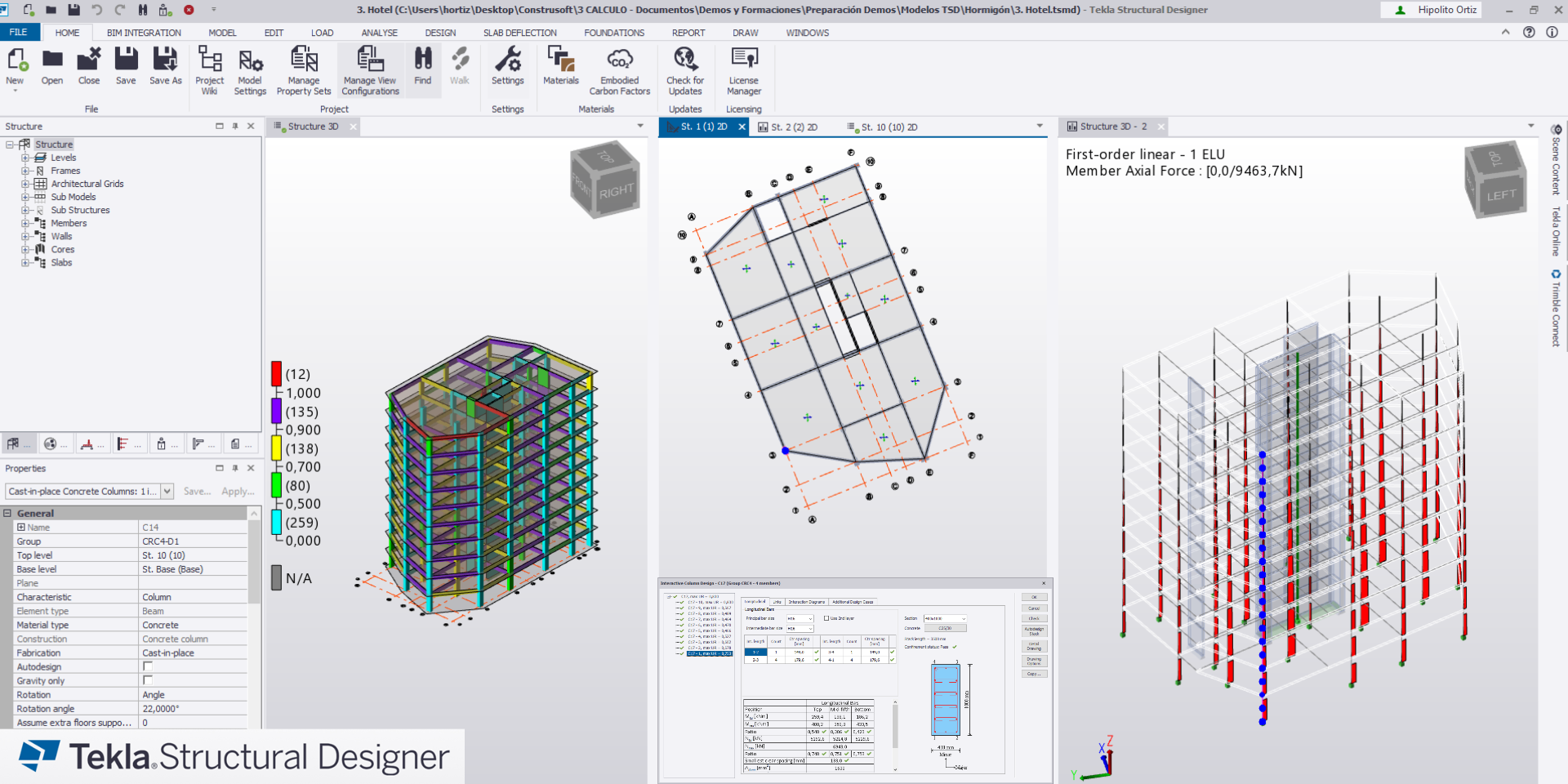This screenshot has height=784, width=1568.
Task: Choose the Save As ribbon icon
Action: point(165,67)
